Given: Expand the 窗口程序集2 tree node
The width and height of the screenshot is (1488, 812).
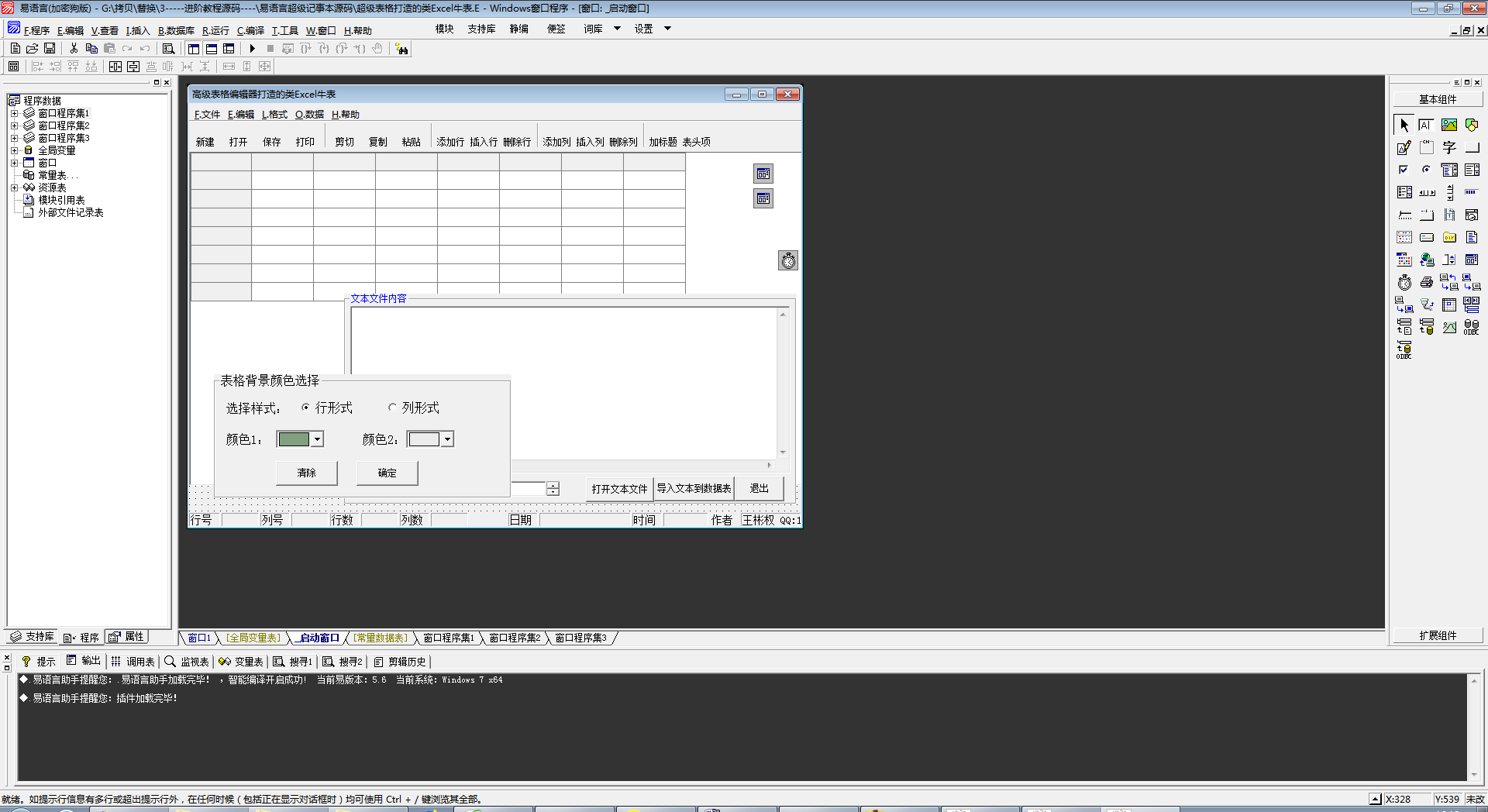Looking at the screenshot, I should pos(14,126).
